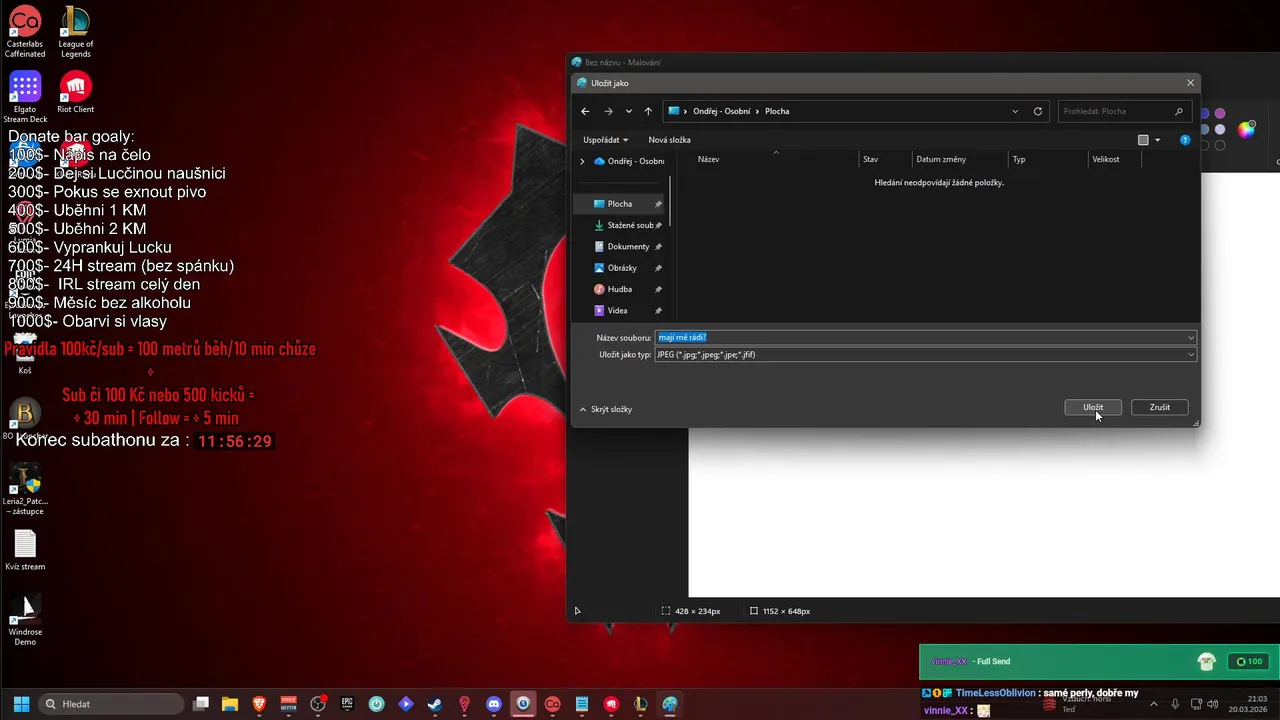Open Riot Client desktop shortcut
This screenshot has height=720, width=1280.
pyautogui.click(x=76, y=92)
